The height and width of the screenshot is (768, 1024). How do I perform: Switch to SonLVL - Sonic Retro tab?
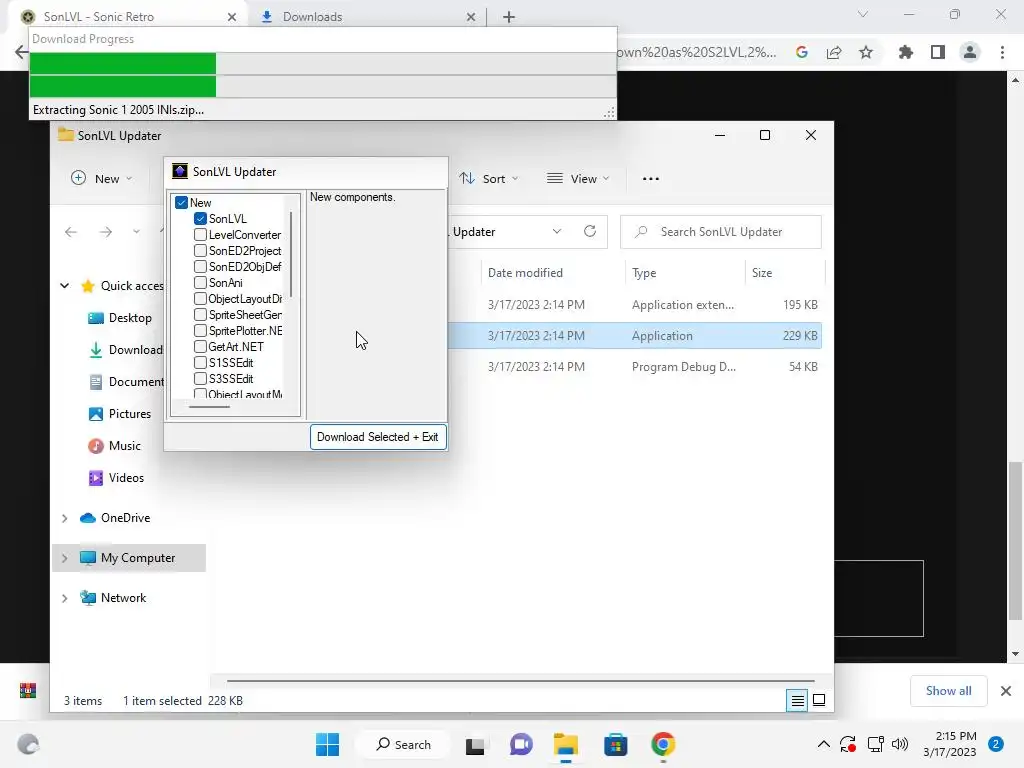coord(129,17)
